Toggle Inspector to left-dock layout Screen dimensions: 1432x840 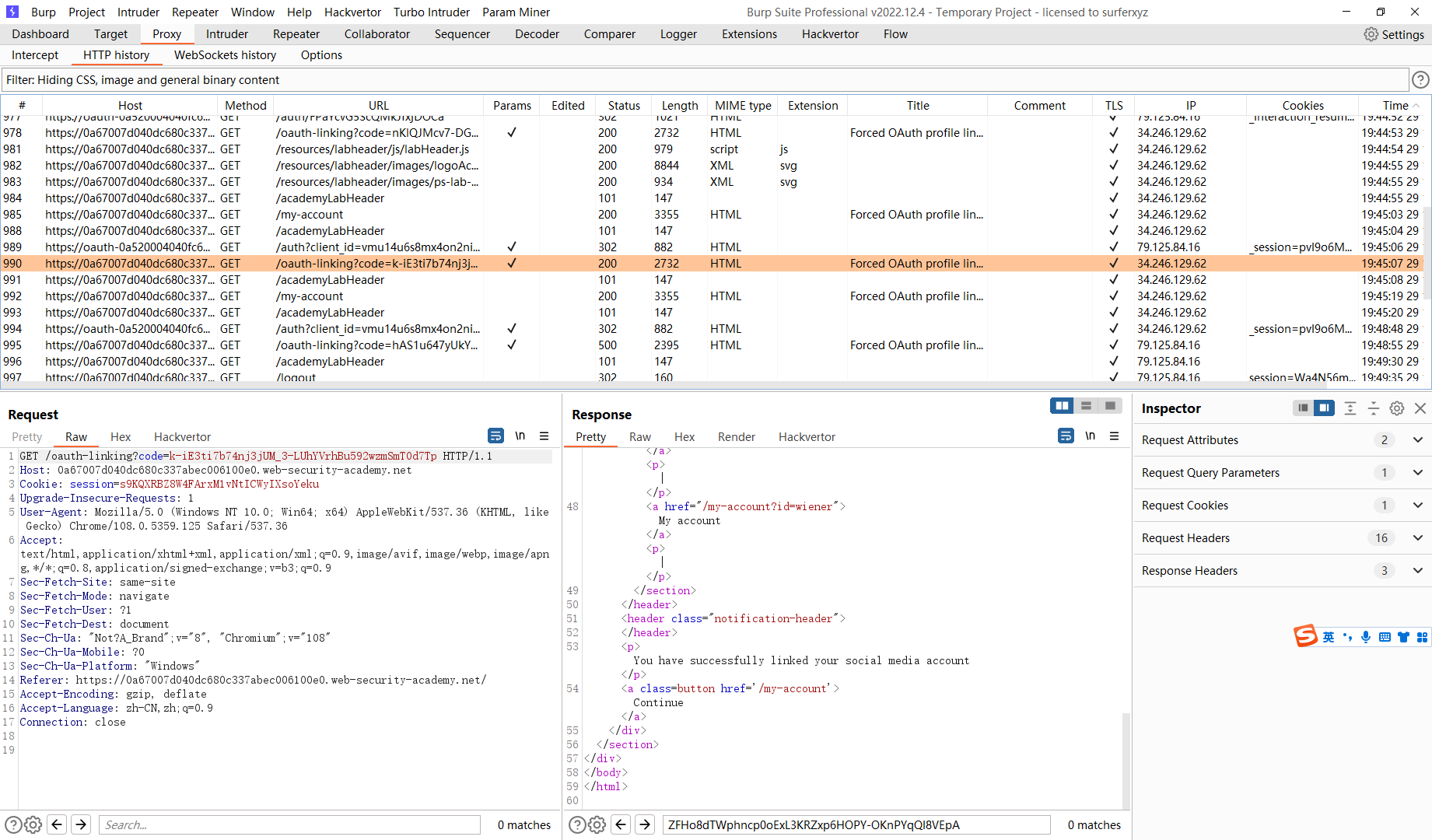click(x=1303, y=408)
